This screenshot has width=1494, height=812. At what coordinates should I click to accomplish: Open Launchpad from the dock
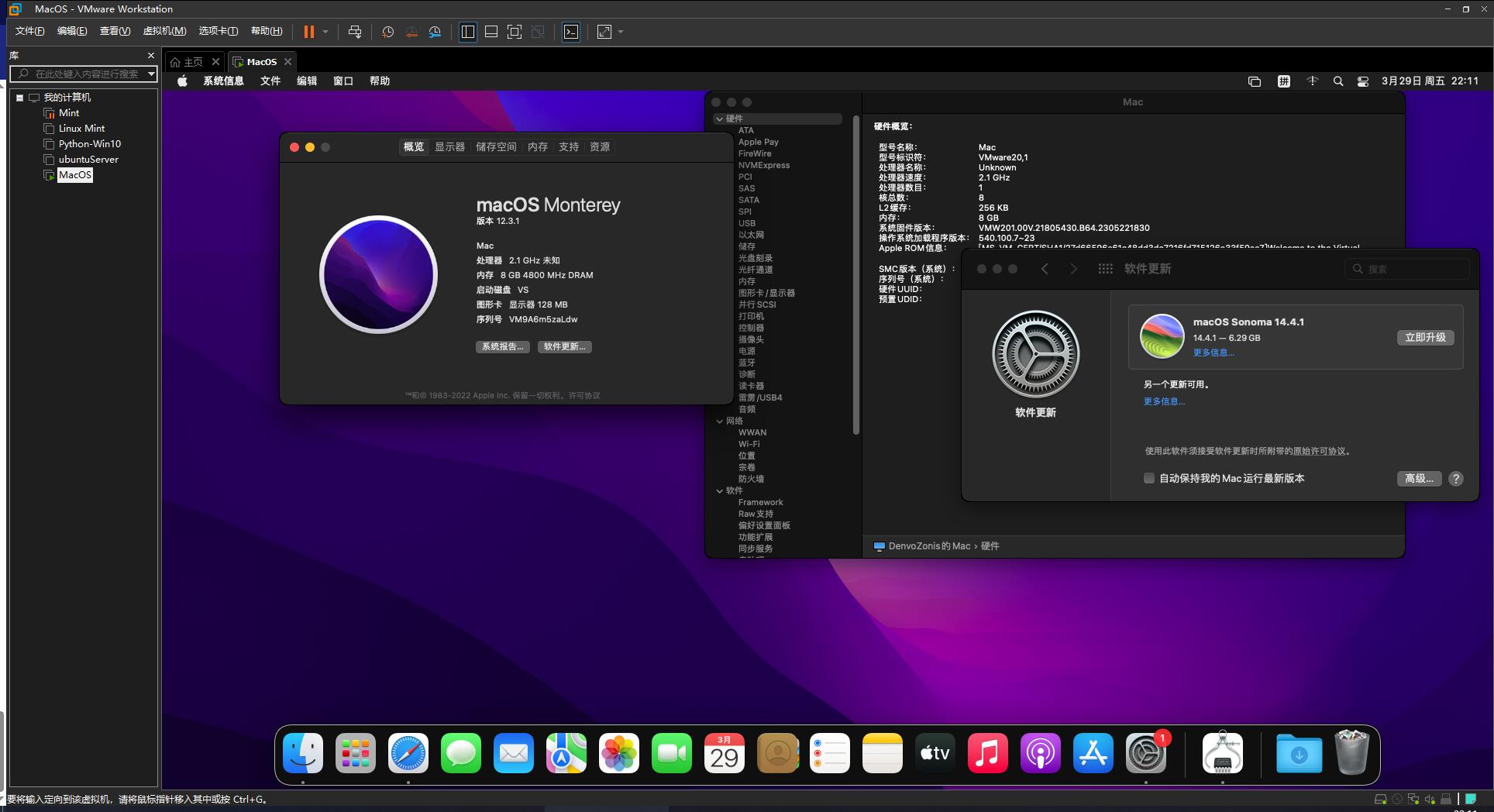click(356, 753)
